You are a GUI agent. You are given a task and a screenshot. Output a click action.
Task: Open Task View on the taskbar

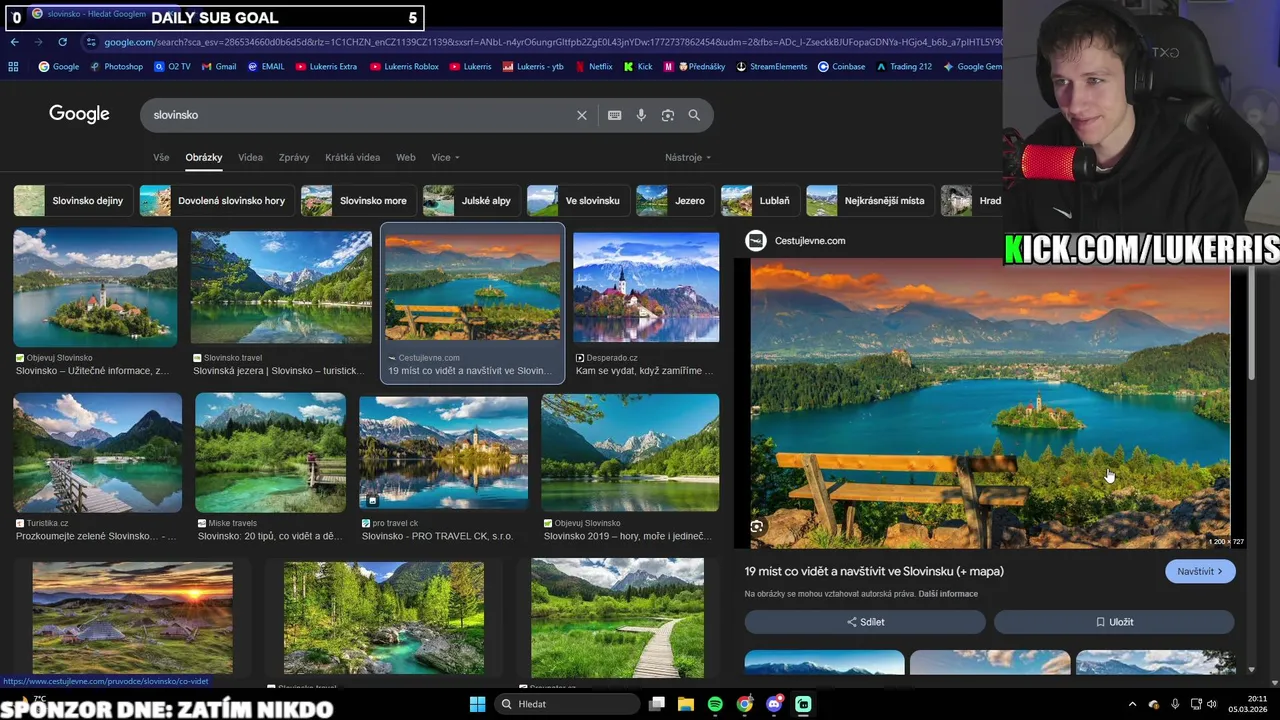[x=657, y=704]
